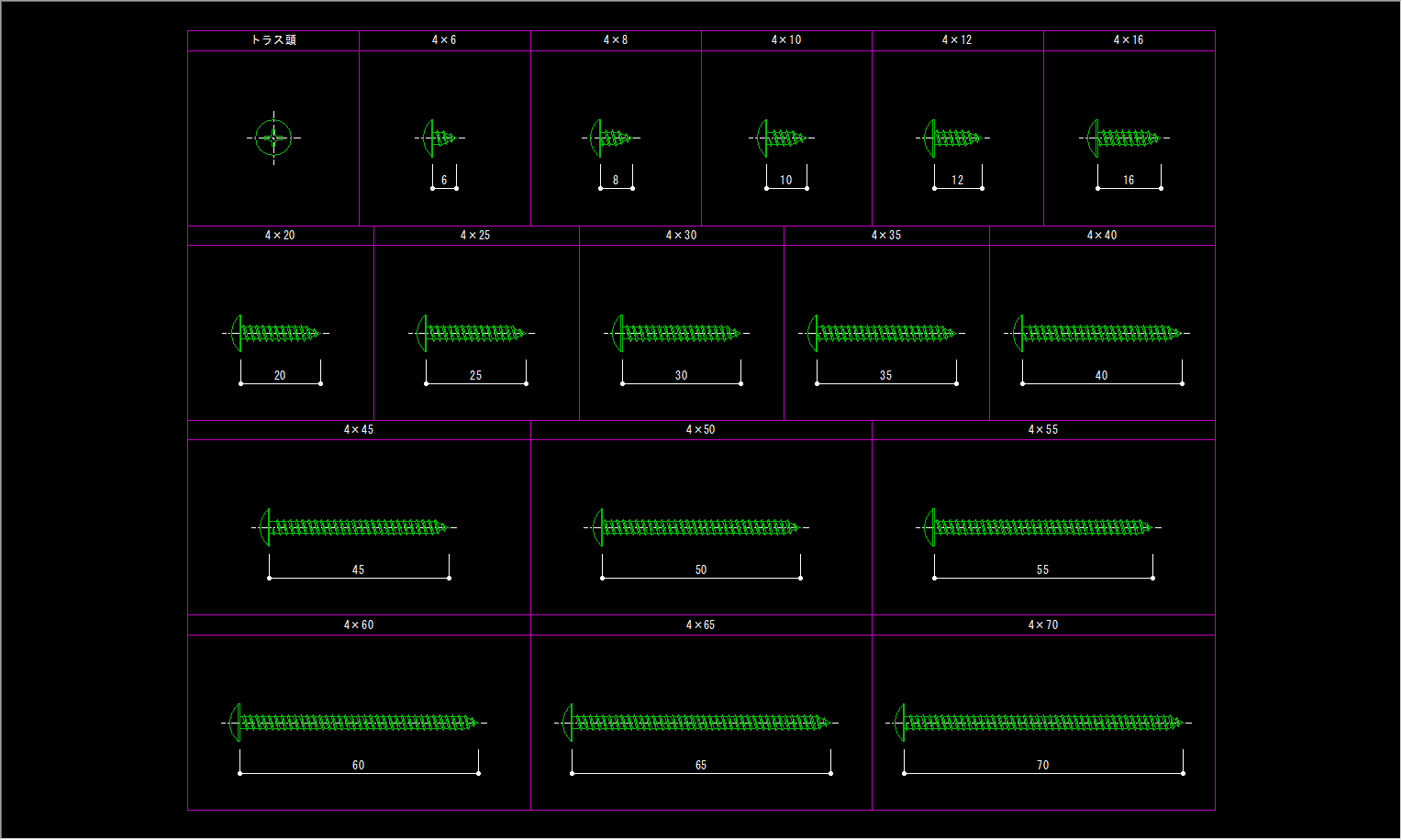Viewport: 1402px width, 840px height.
Task: Select the 4×65 screw drawing
Action: tap(696, 723)
